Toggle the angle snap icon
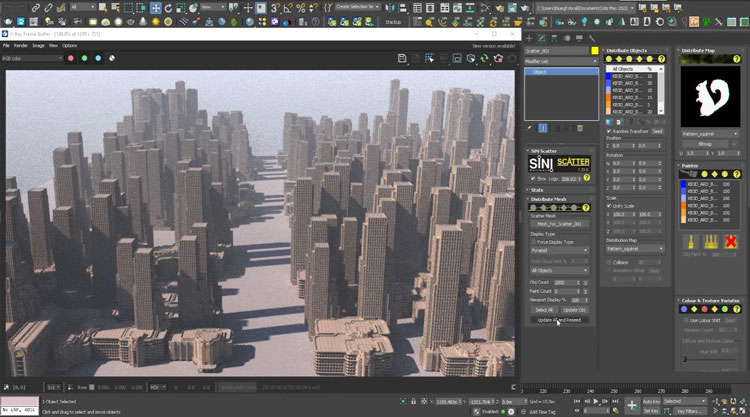 click(x=288, y=8)
